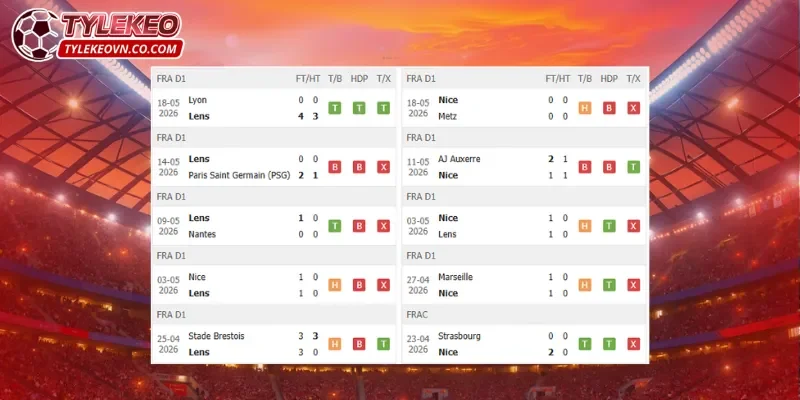
Task: Click orange H badge in Marseille vs Nice row
Action: [585, 285]
